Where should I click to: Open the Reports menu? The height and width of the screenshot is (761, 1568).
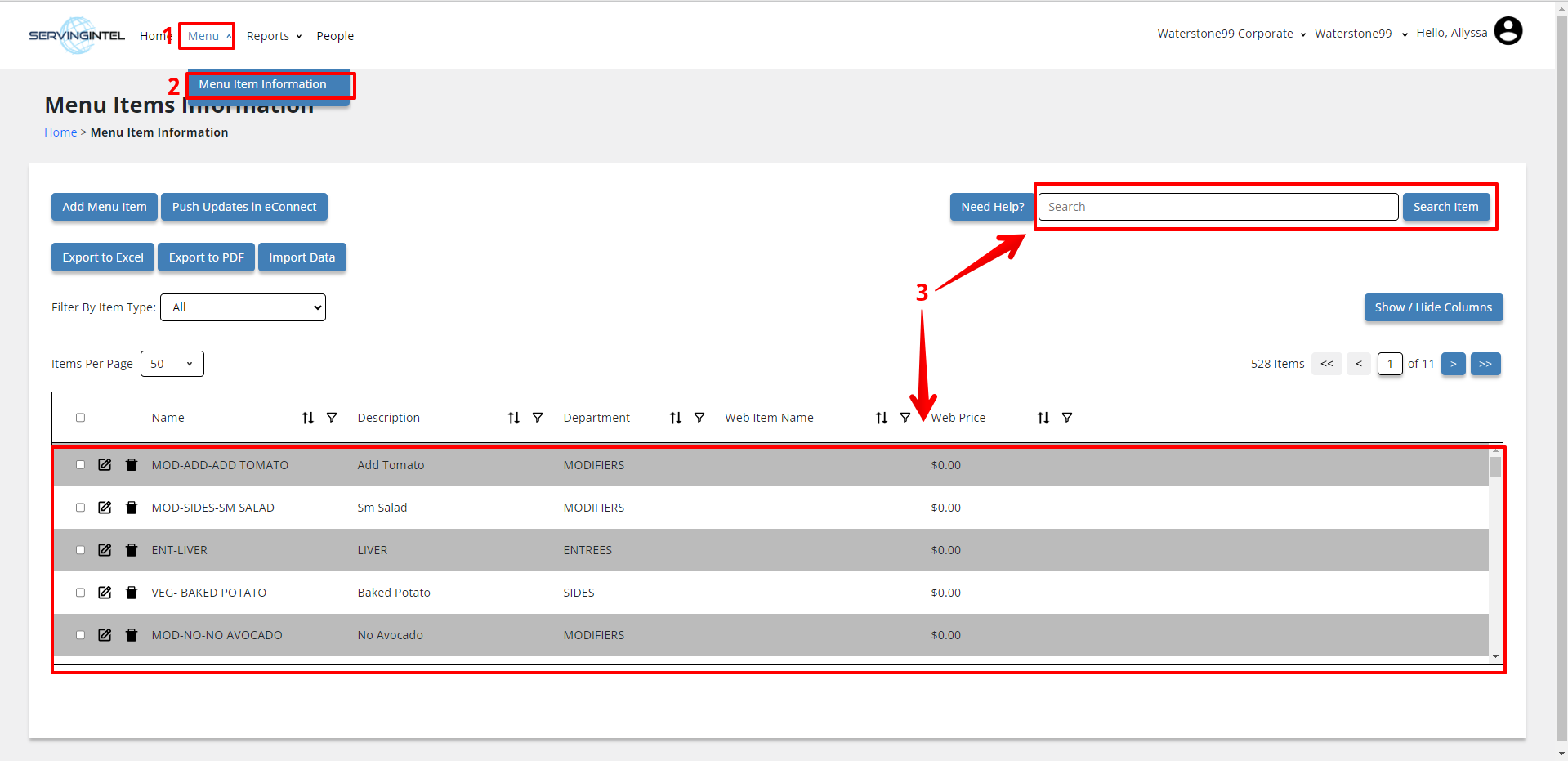tap(274, 36)
